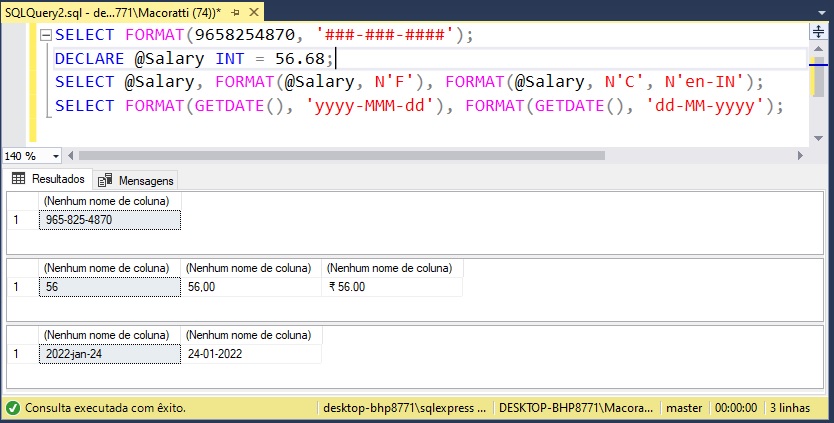Viewport: 834px width, 423px height.
Task: Open the 140 % zoom dropdown
Action: click(x=56, y=156)
